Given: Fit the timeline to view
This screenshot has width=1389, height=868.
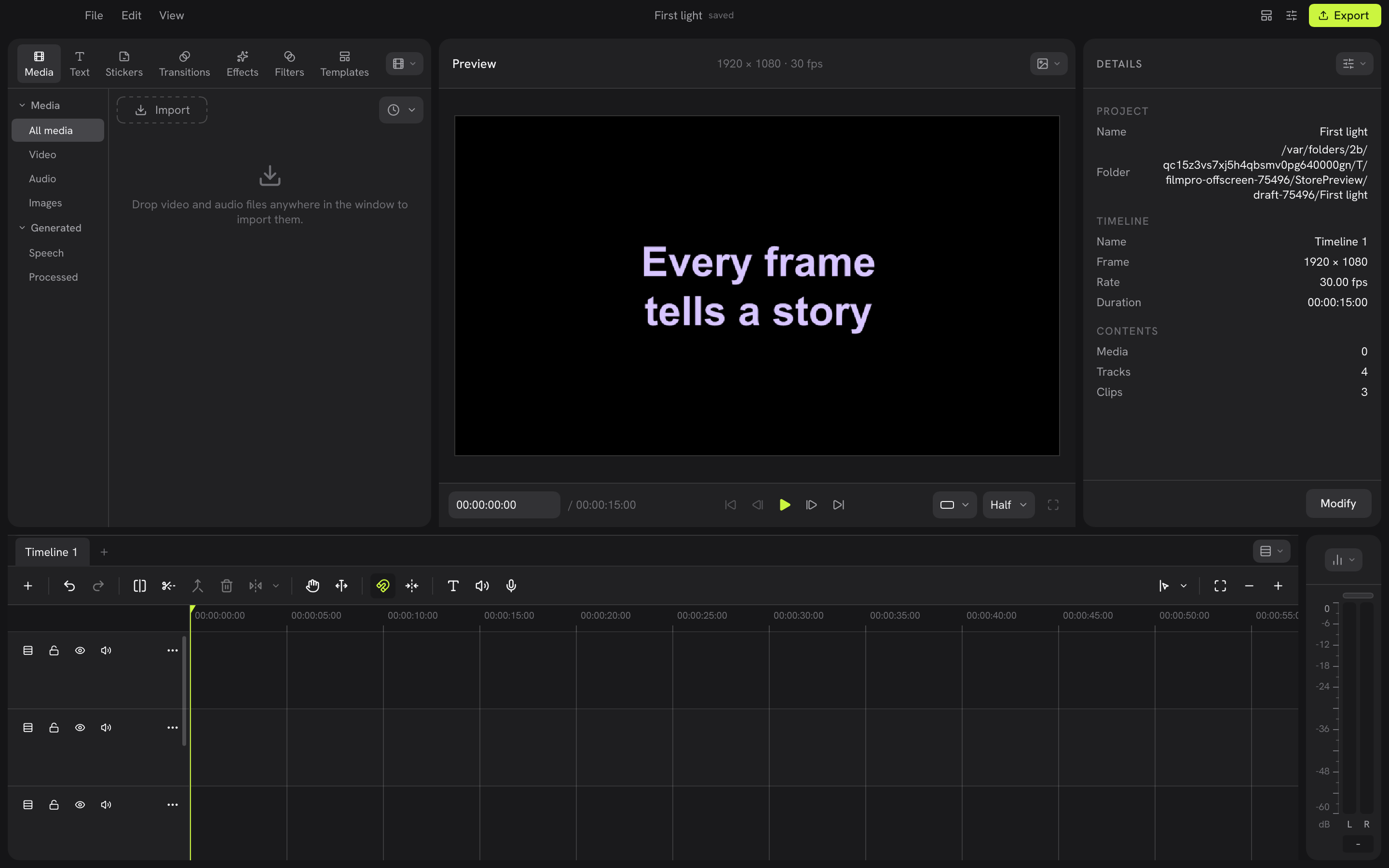Looking at the screenshot, I should pos(1220,585).
